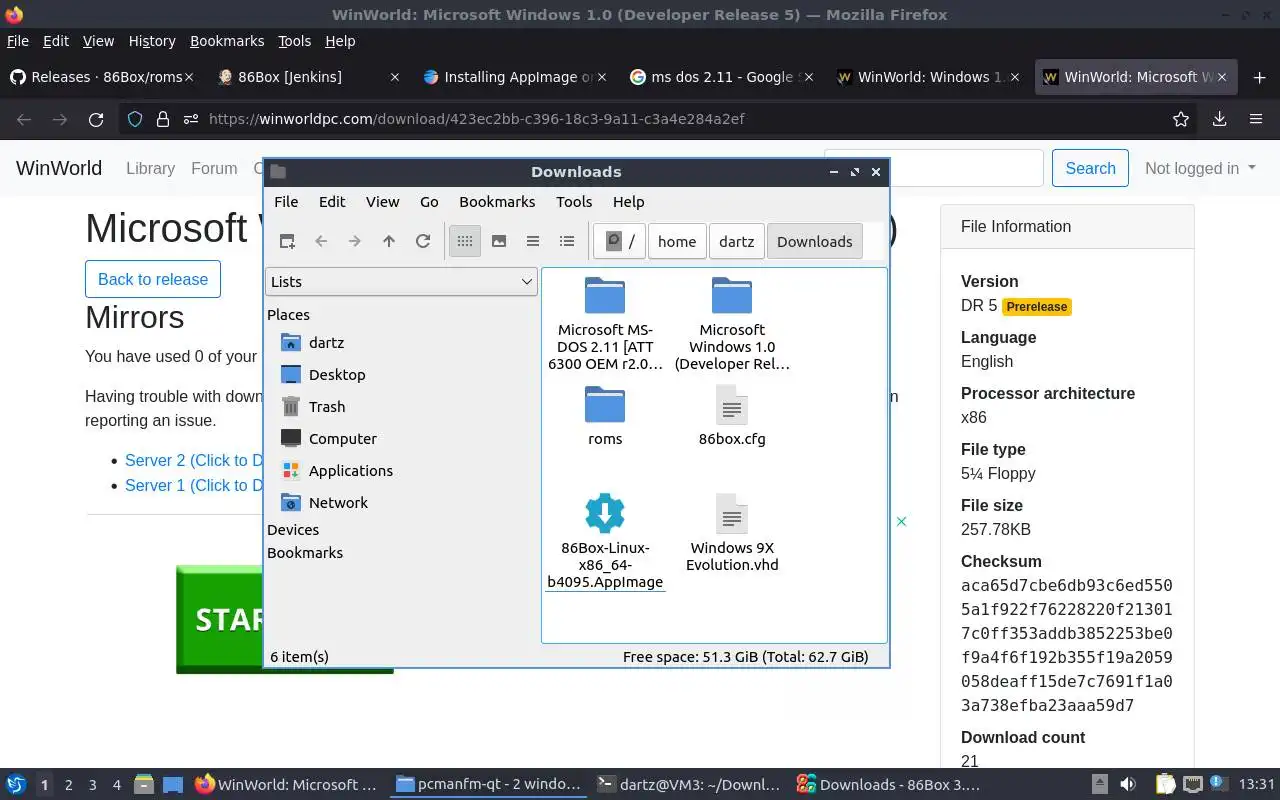Open Firefox History menu
The height and width of the screenshot is (800, 1280).
[152, 41]
